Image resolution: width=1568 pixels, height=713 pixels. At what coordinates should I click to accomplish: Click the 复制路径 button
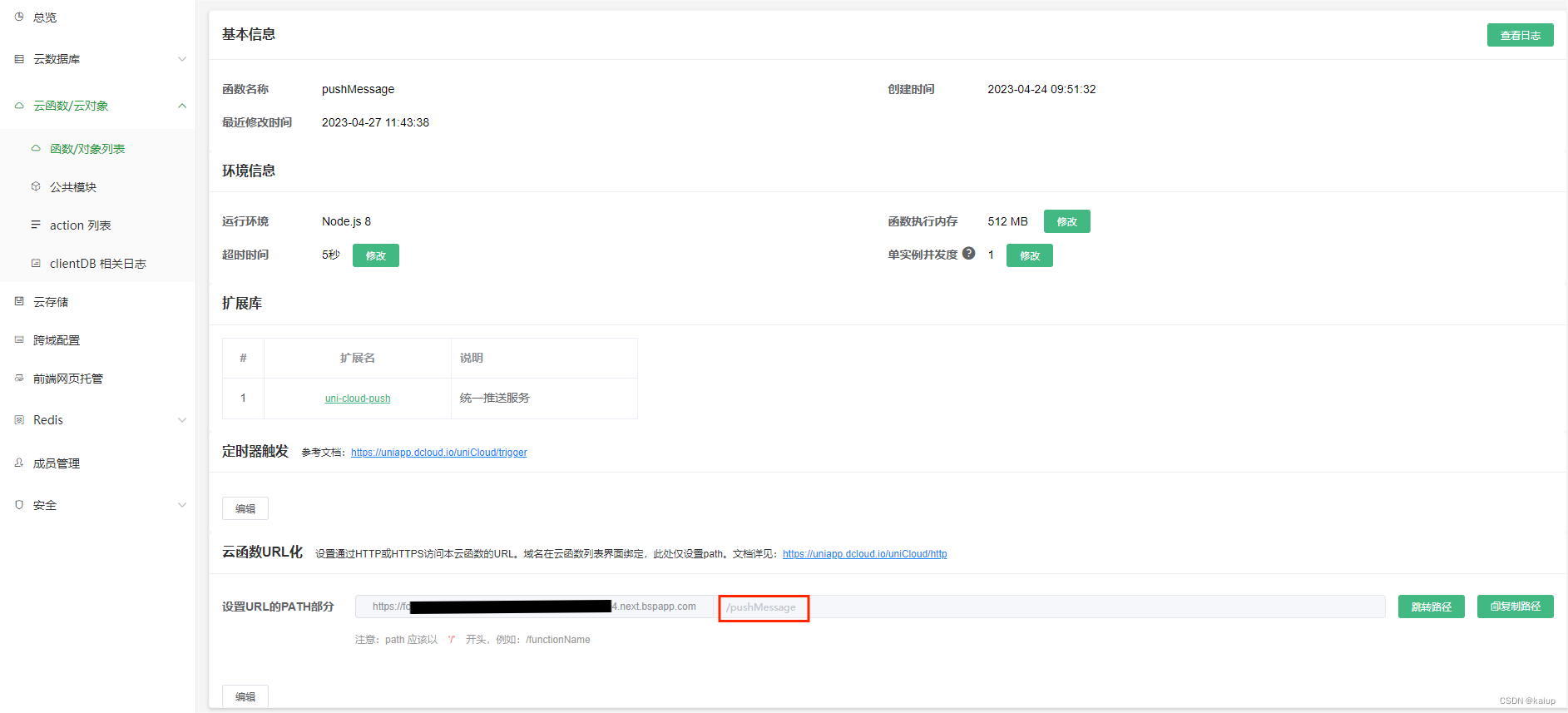coord(1516,607)
